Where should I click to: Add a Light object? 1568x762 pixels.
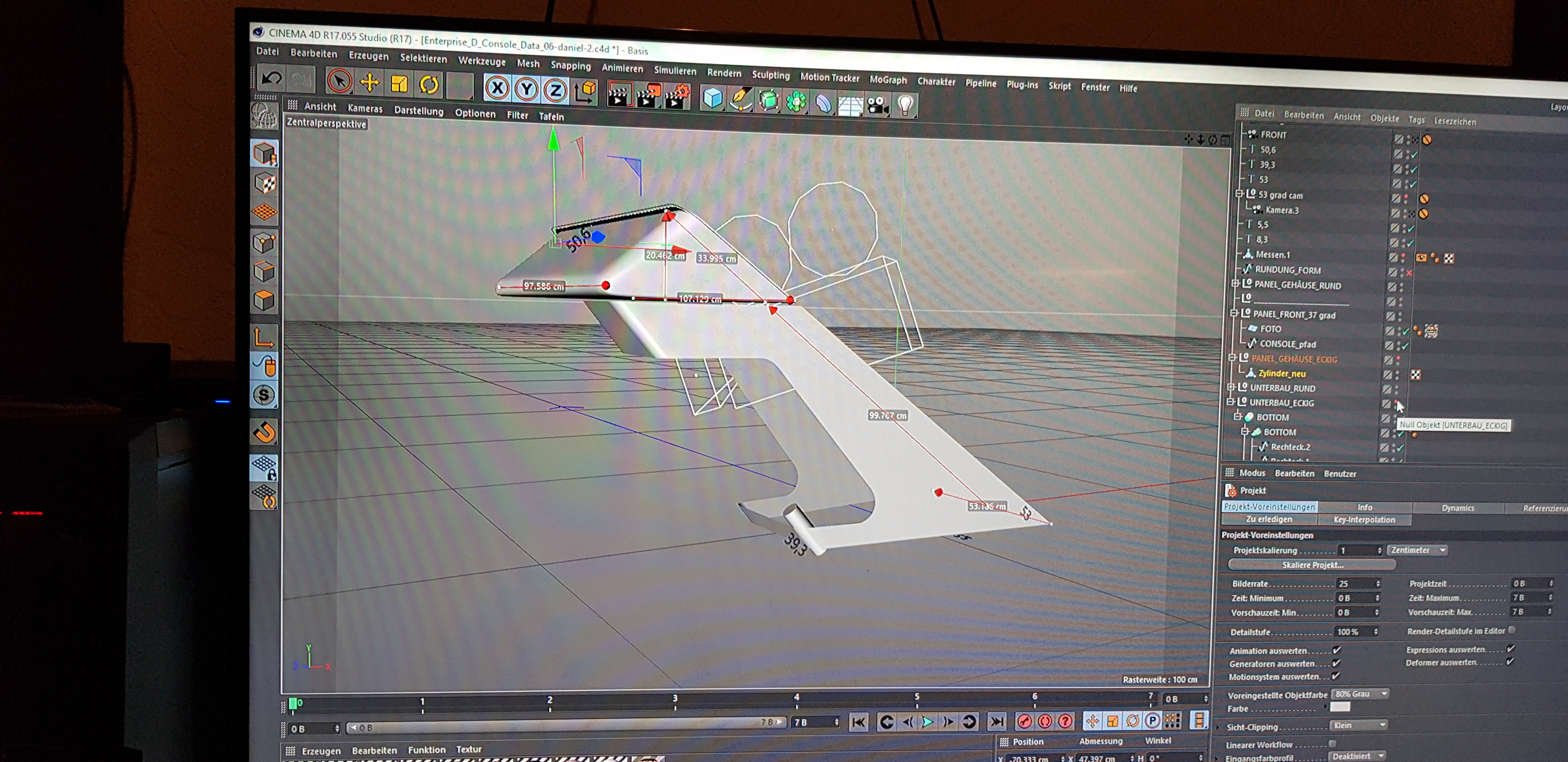click(x=905, y=105)
